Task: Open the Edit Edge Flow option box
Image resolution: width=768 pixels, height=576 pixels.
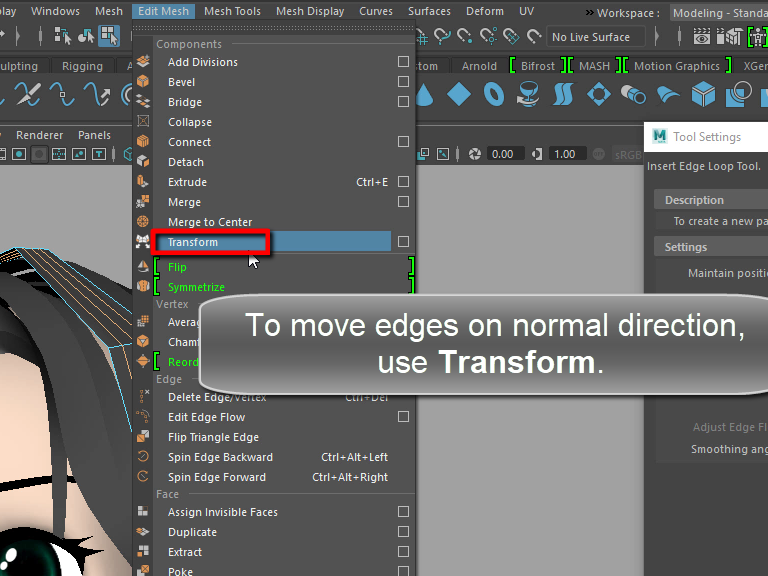Action: click(x=403, y=417)
